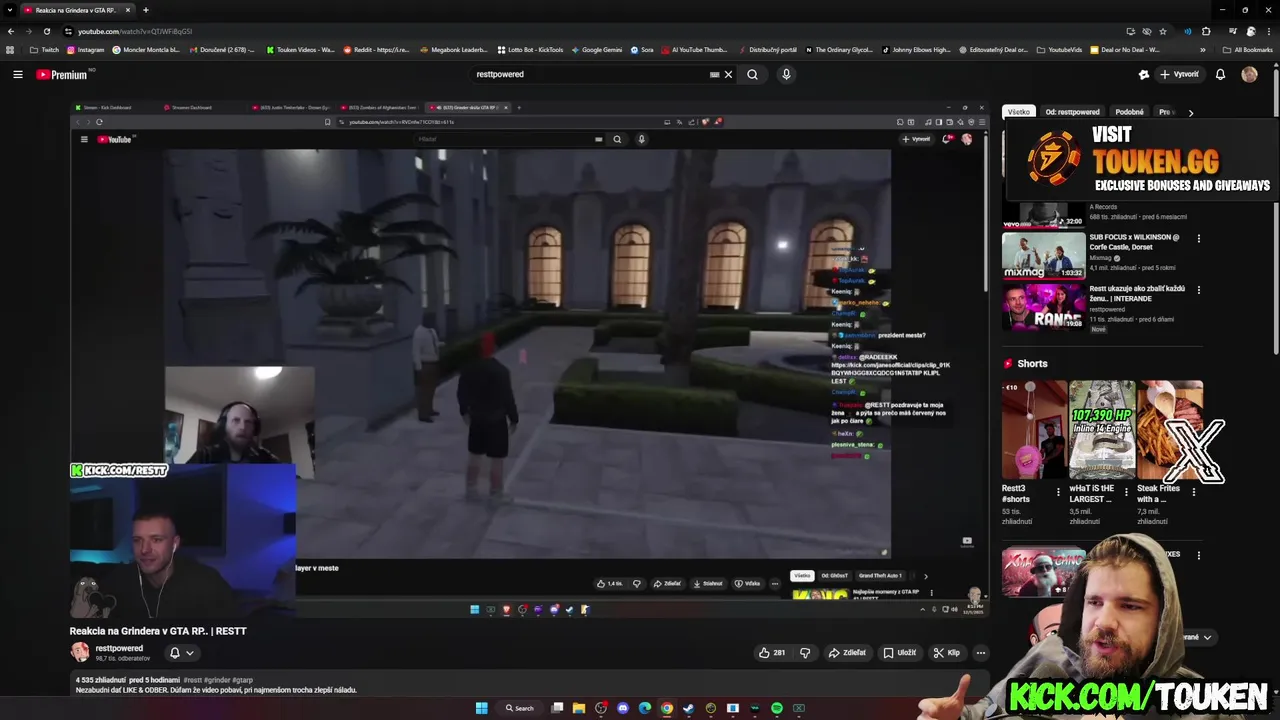Open a new browser tab
This screenshot has width=1280, height=720.
pos(146,10)
